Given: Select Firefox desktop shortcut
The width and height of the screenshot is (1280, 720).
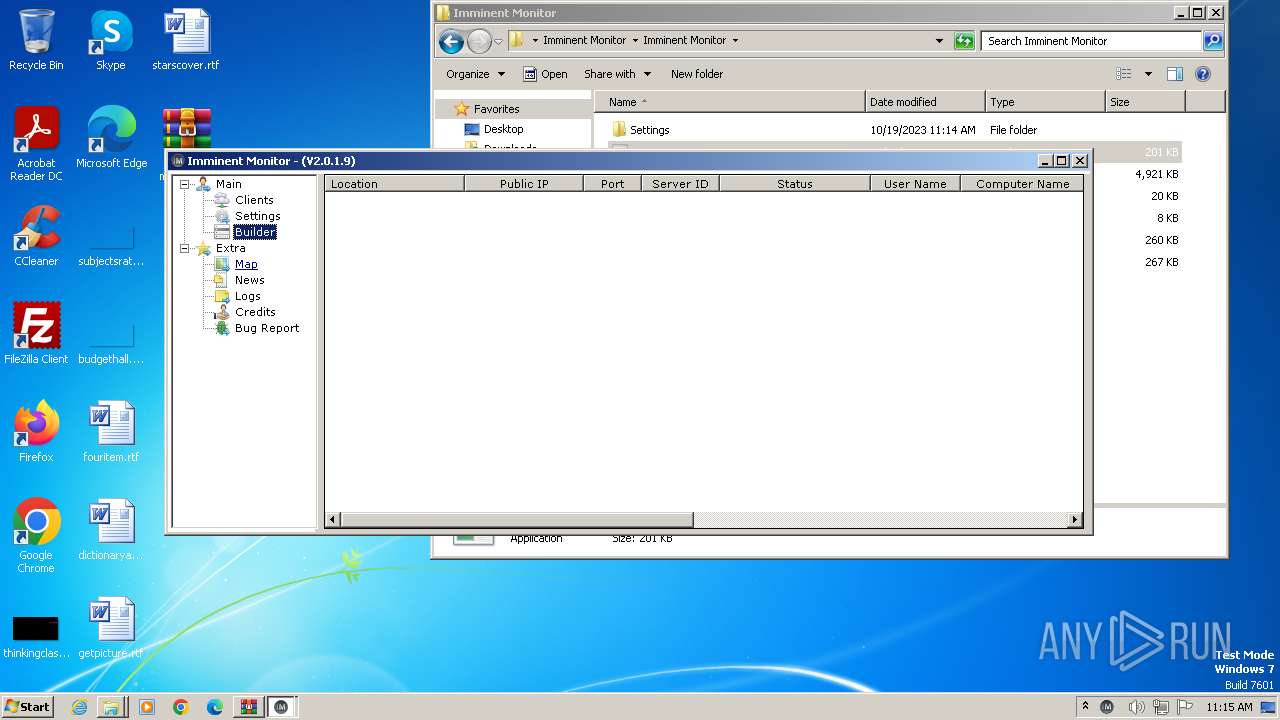Looking at the screenshot, I should (36, 431).
